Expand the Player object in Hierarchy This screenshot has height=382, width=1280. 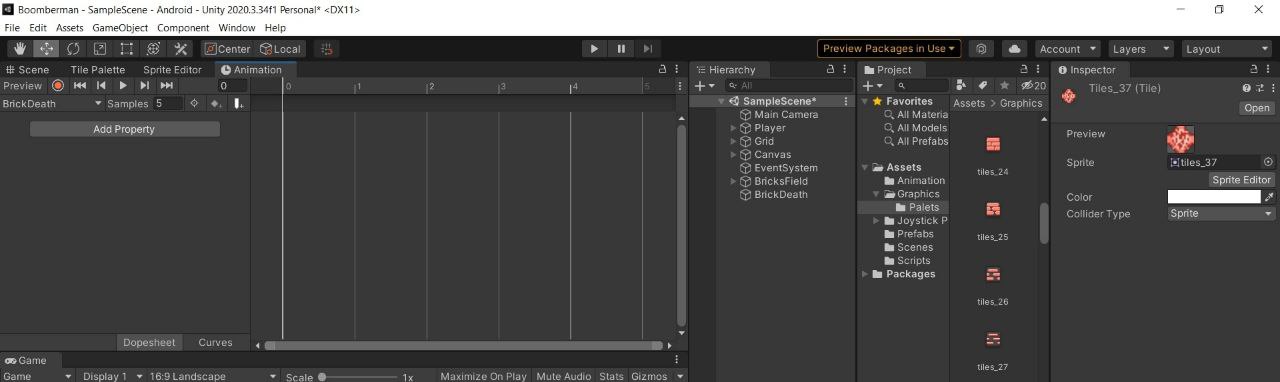pyautogui.click(x=734, y=128)
